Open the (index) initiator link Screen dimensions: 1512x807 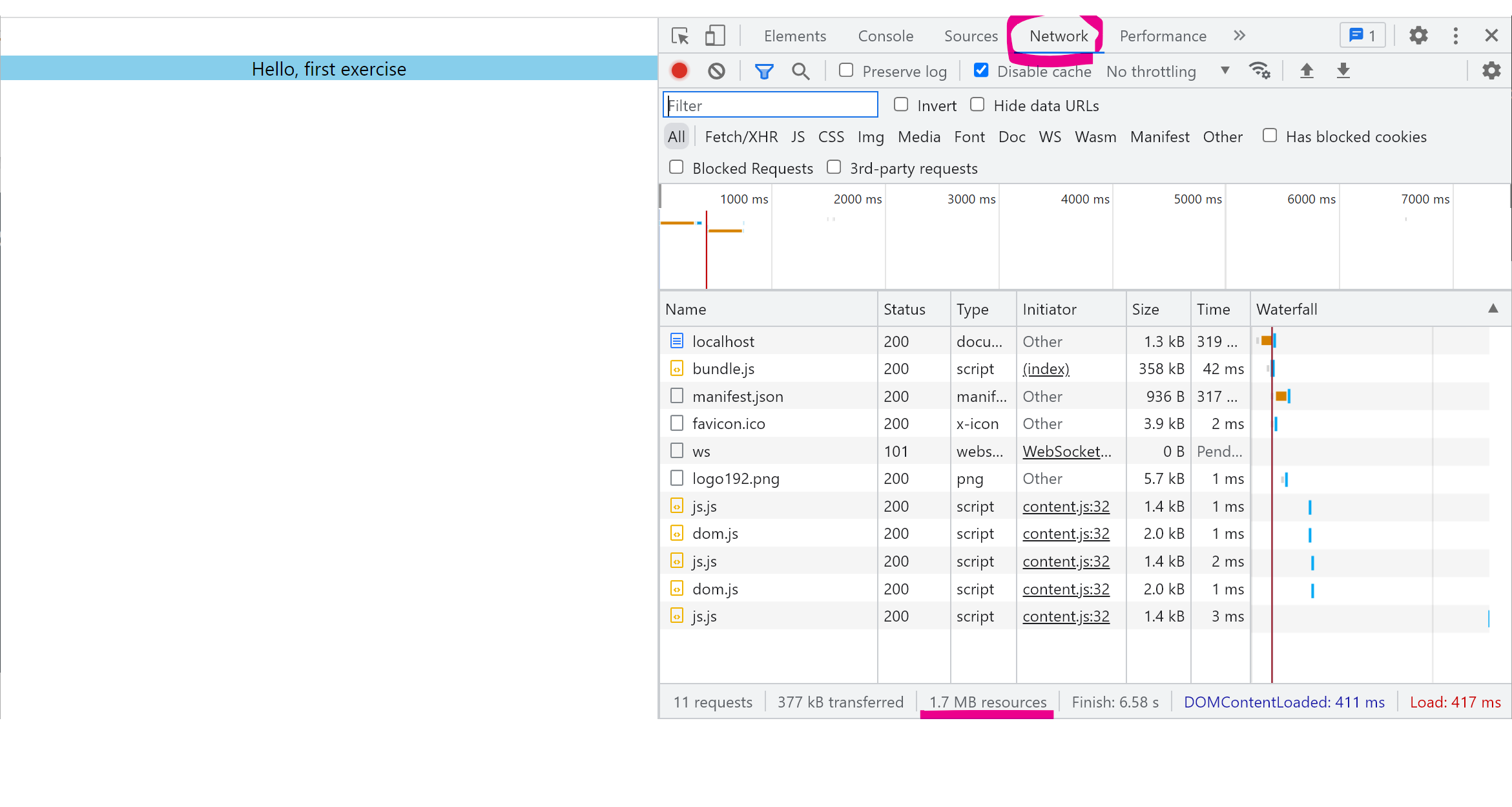[x=1046, y=369]
